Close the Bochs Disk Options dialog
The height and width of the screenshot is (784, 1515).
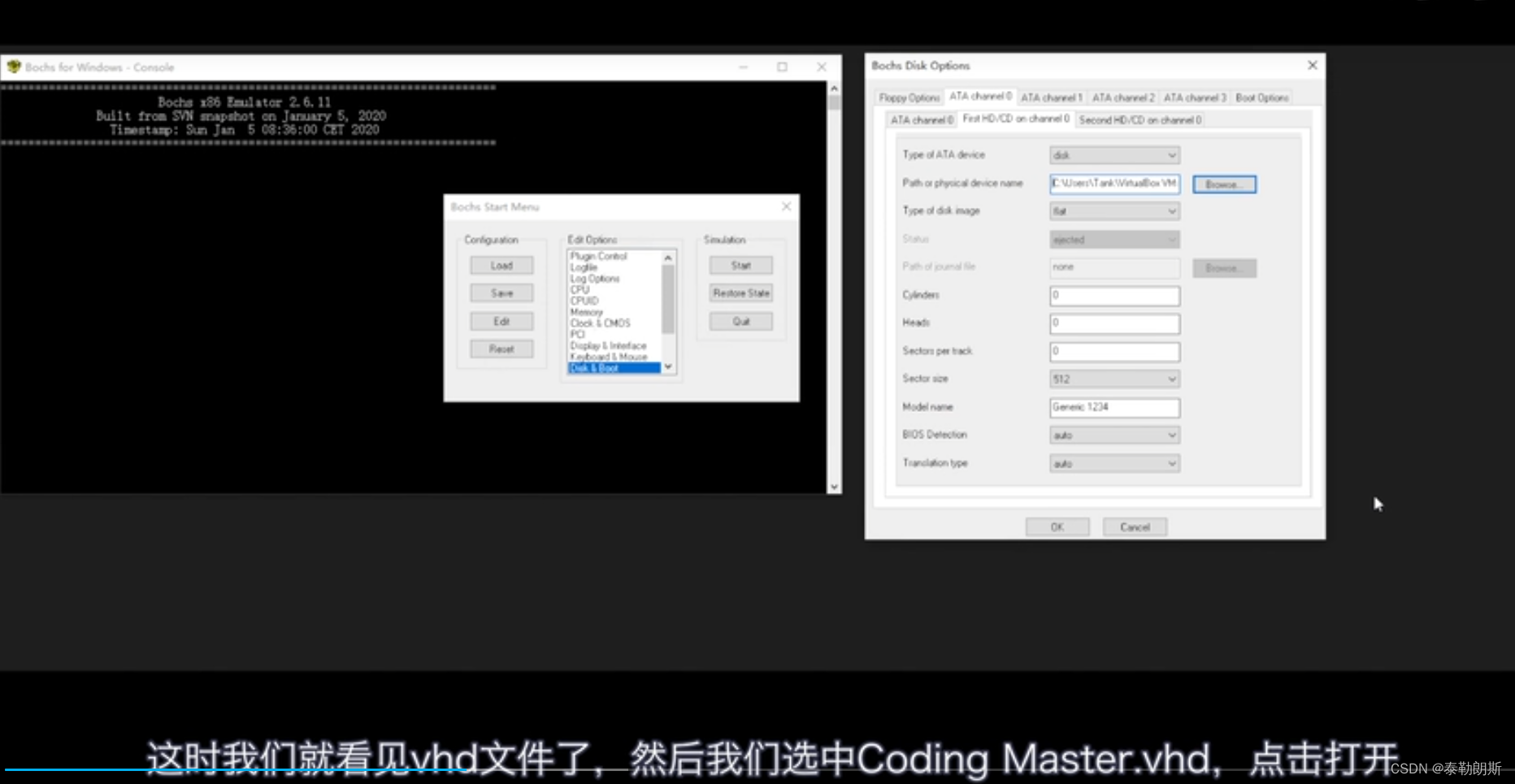(x=1312, y=65)
